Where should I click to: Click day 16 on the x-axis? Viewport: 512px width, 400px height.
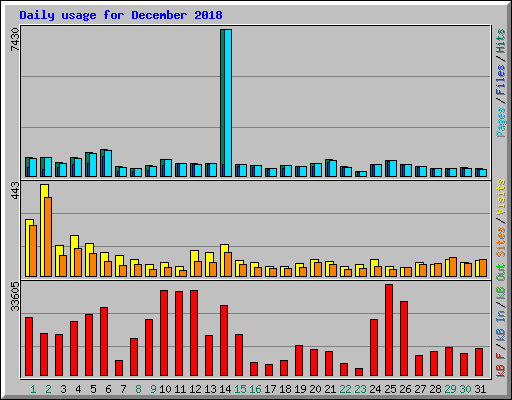point(255,389)
